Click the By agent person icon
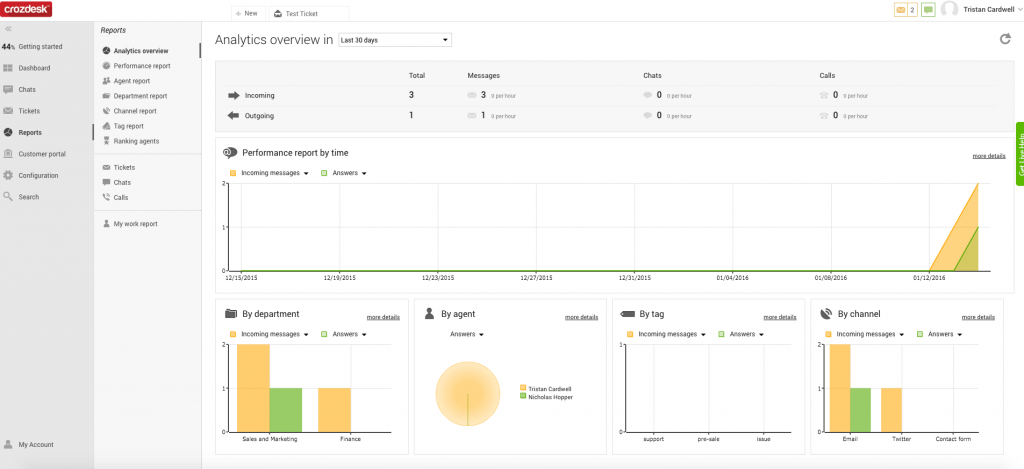The image size is (1024, 469). (x=429, y=314)
